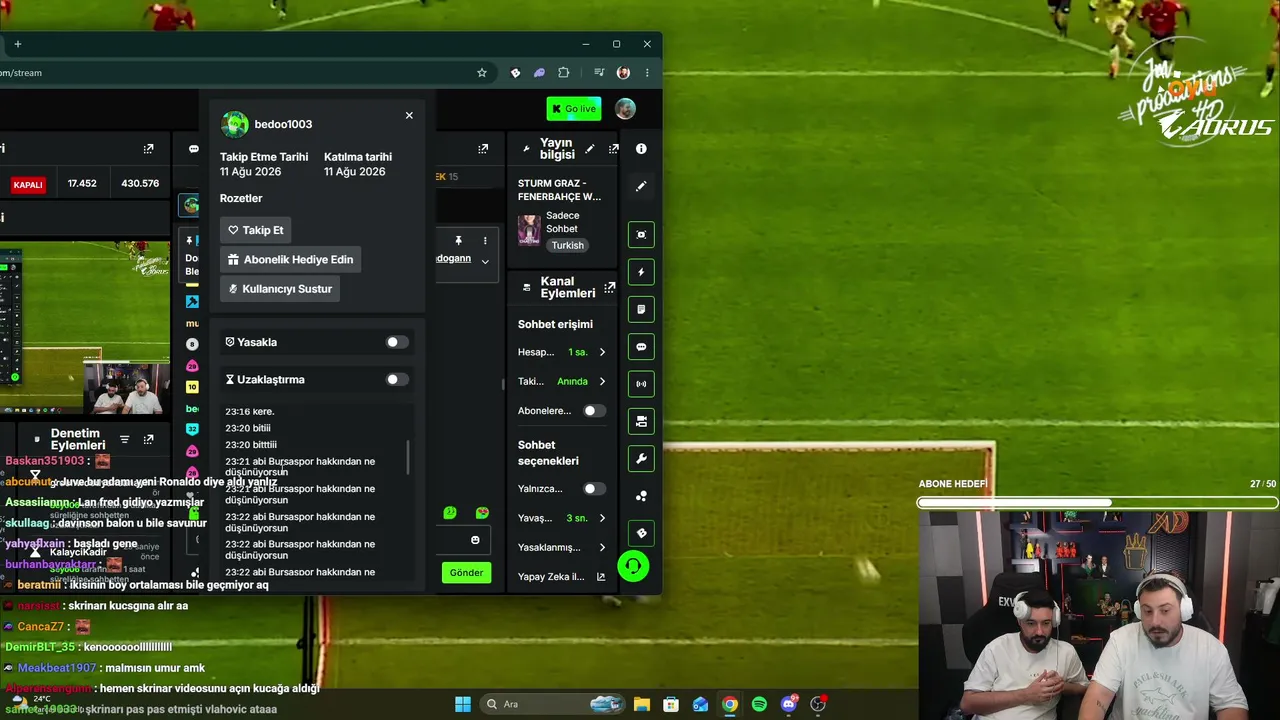The image size is (1280, 720).
Task: Open Spotify from the taskbar
Action: click(x=759, y=704)
